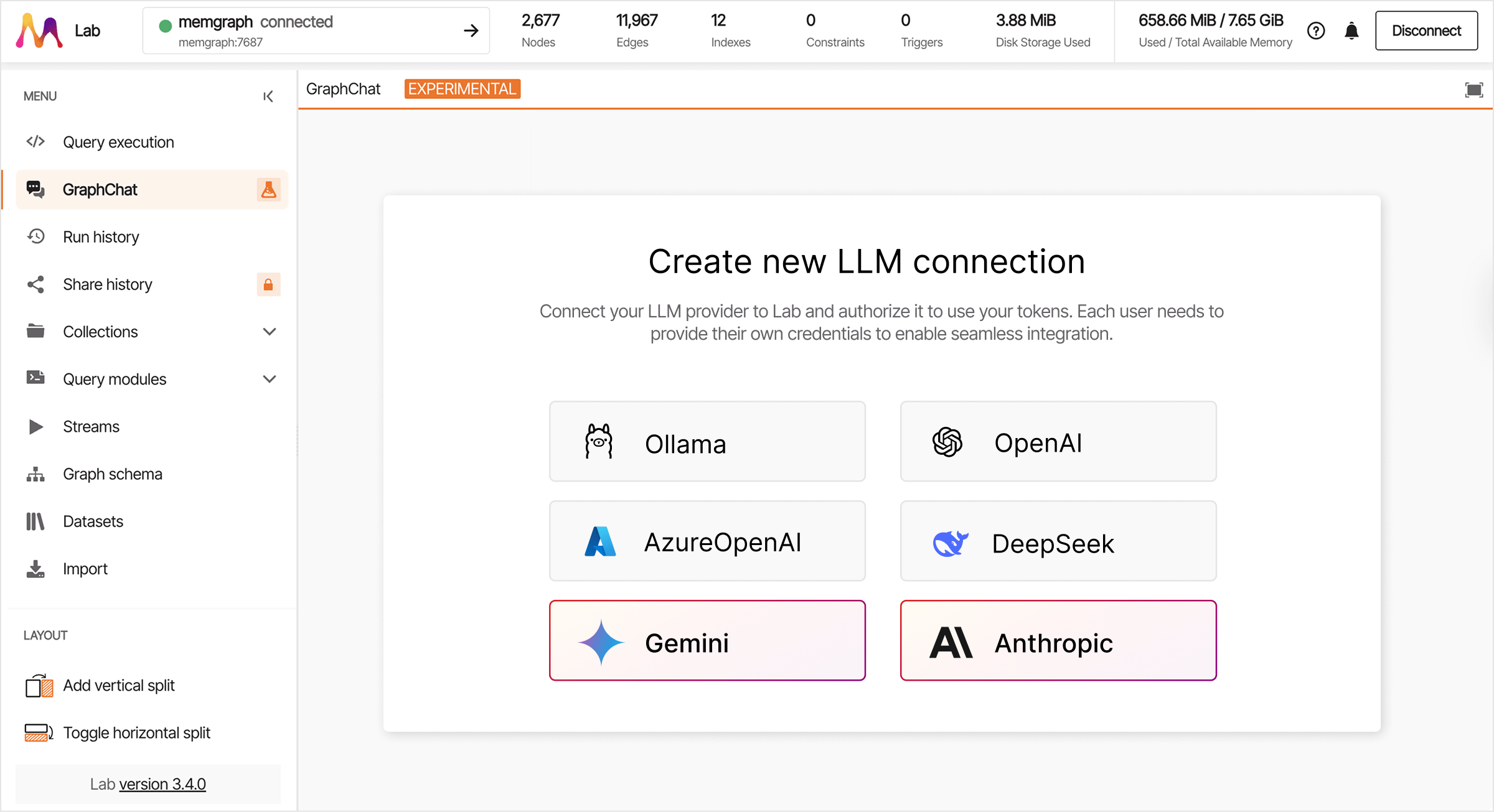Open Run history menu item
Viewport: 1494px width, 812px height.
[152, 237]
